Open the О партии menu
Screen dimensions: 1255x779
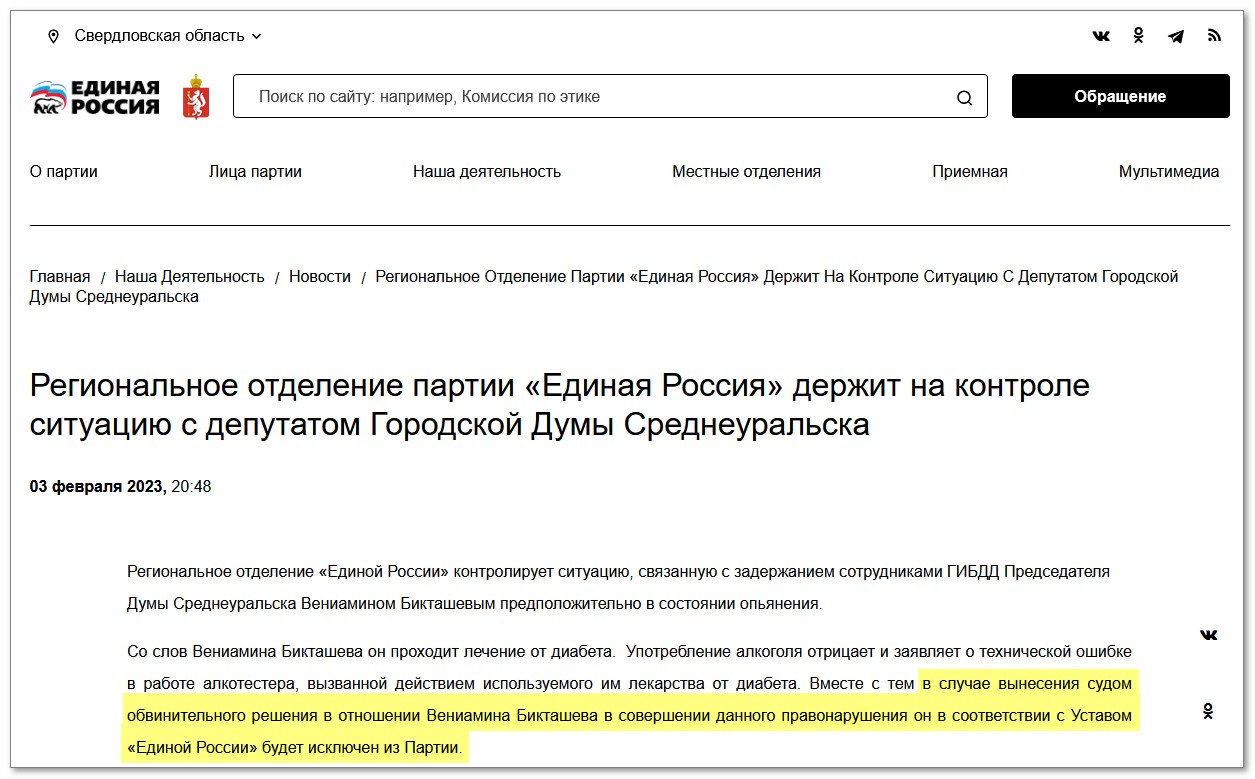64,171
